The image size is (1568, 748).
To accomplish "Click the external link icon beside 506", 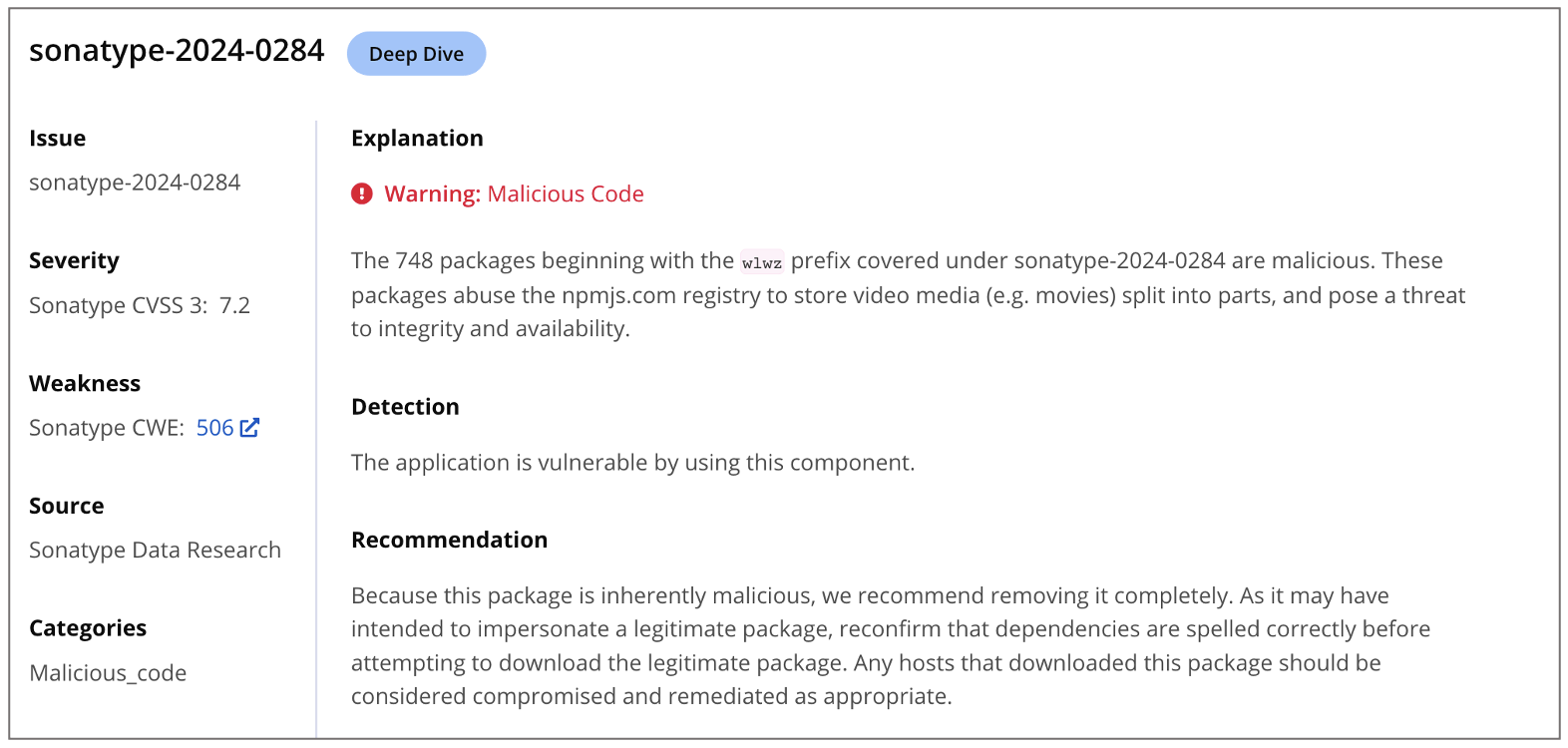I will tap(249, 428).
